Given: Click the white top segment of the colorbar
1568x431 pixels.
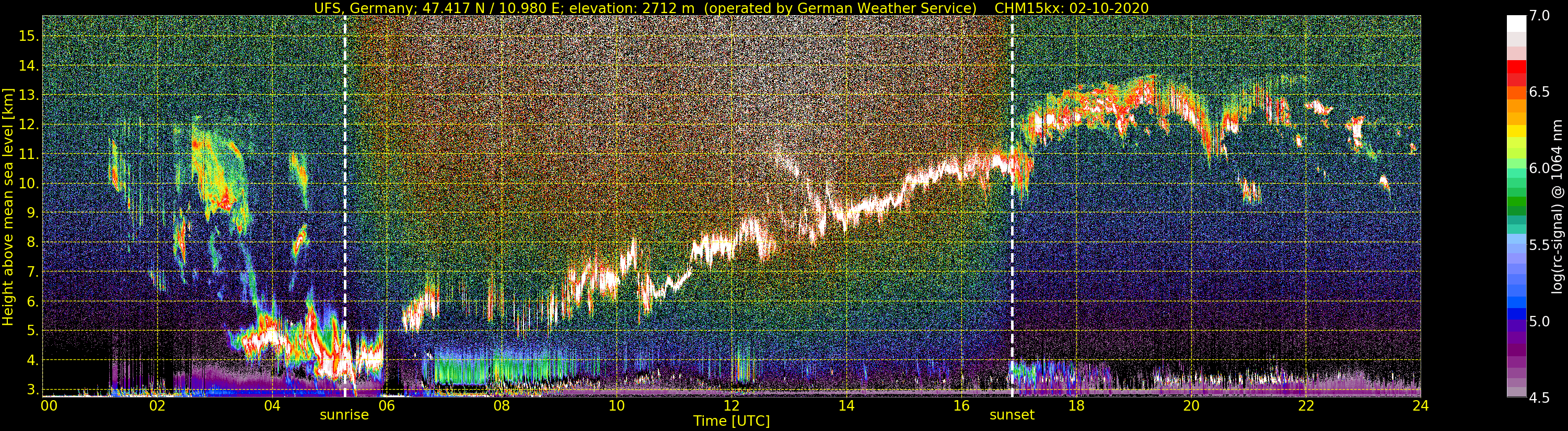Looking at the screenshot, I should tap(1516, 23).
